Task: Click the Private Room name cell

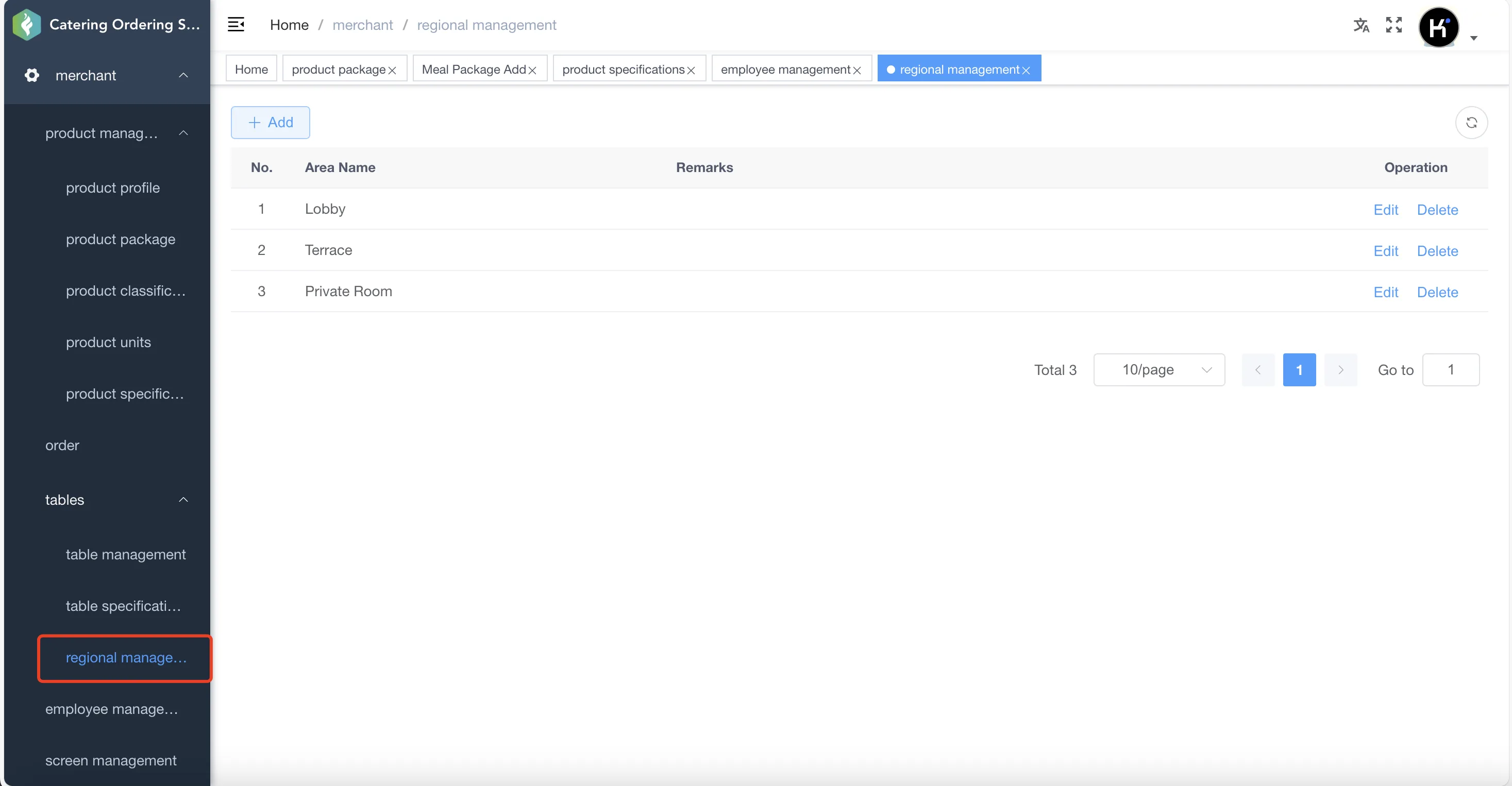Action: click(x=348, y=292)
